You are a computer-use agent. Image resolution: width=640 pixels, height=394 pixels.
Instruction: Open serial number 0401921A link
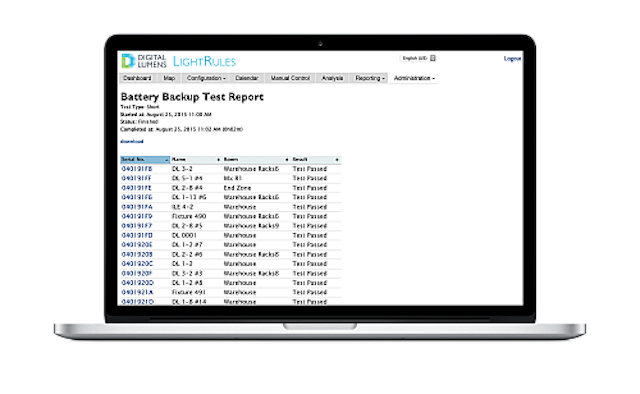click(x=138, y=292)
